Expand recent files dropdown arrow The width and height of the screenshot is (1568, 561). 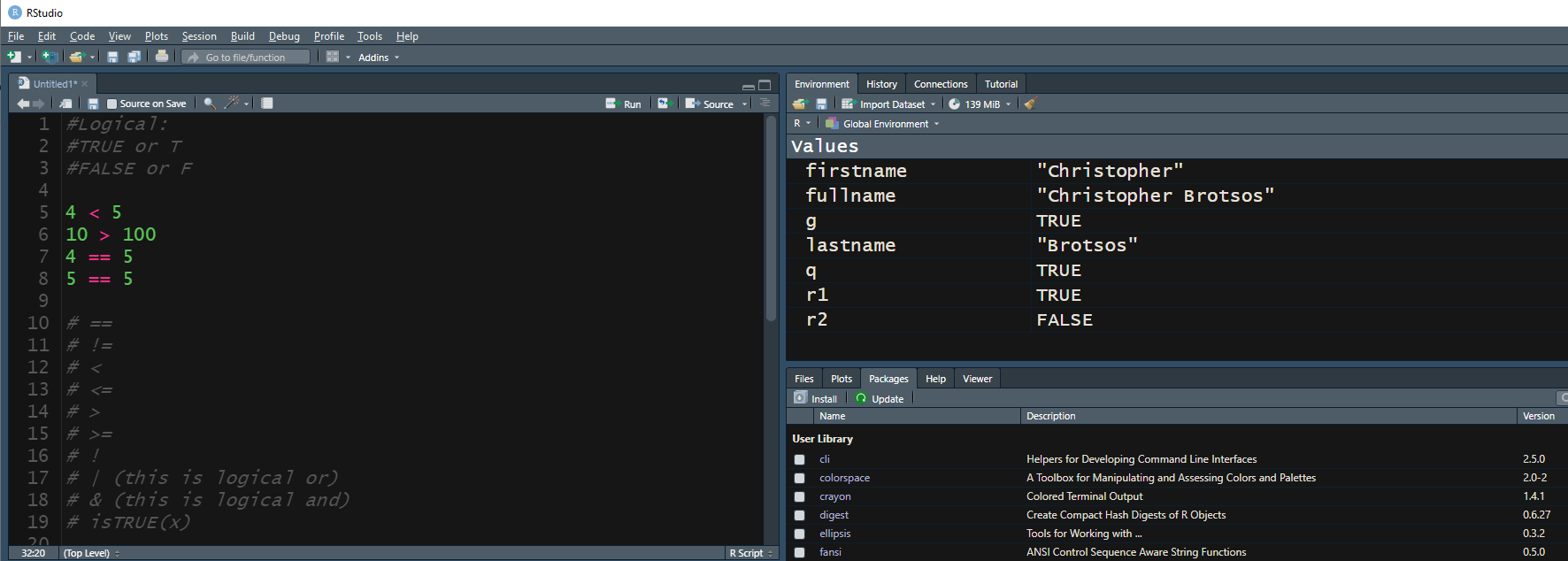[92, 58]
